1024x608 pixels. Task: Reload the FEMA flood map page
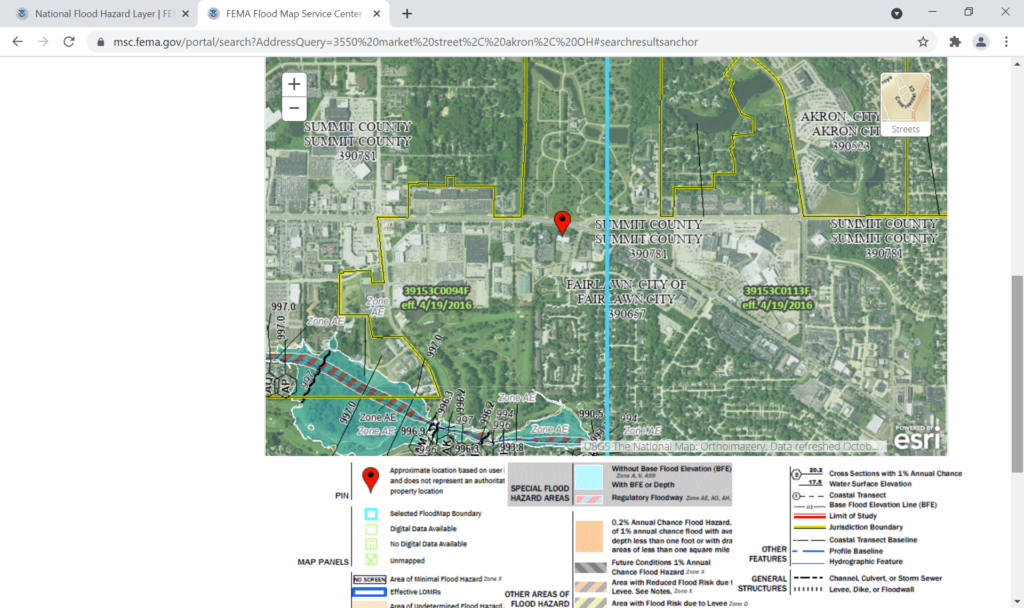[68, 42]
